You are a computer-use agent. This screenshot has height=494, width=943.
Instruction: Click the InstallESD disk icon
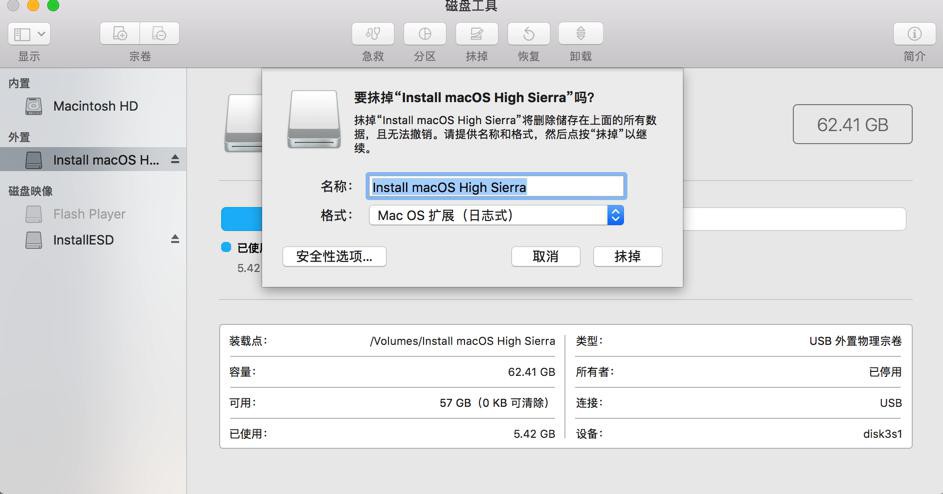(x=34, y=240)
